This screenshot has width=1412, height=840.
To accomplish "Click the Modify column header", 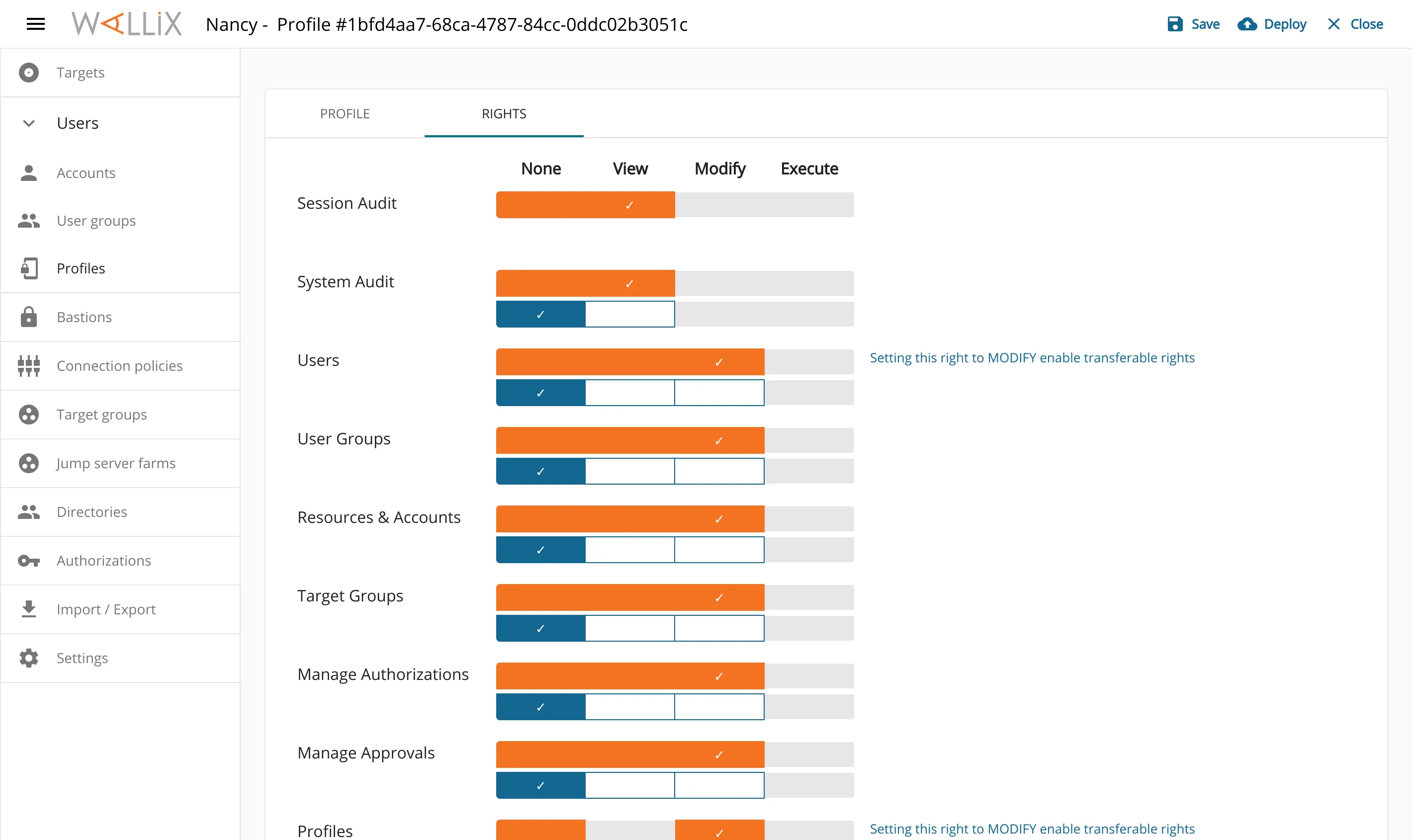I will [719, 168].
